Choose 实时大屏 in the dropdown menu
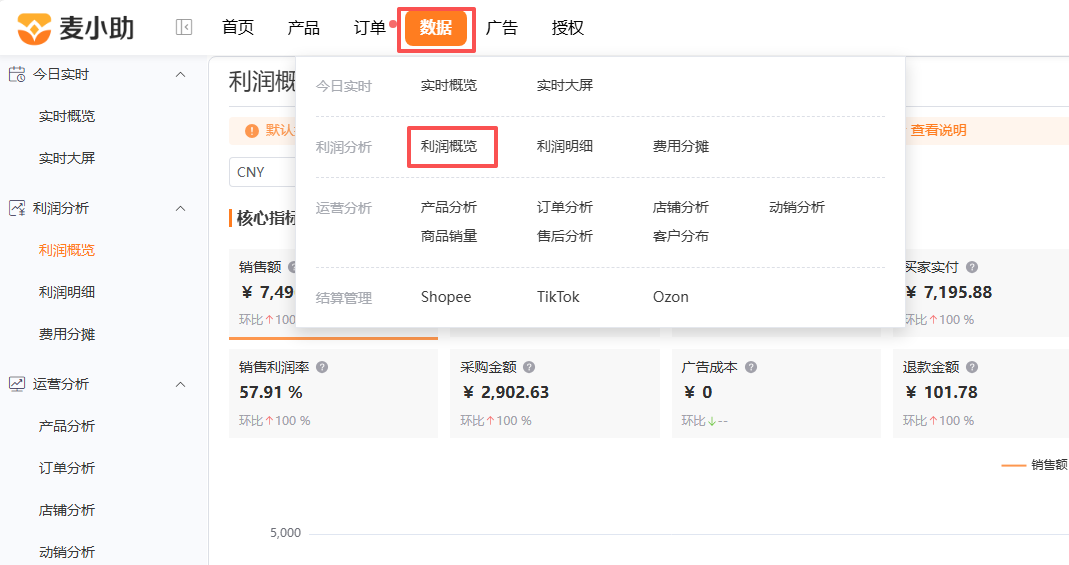Screen dimensions: 1069x565 tap(564, 85)
